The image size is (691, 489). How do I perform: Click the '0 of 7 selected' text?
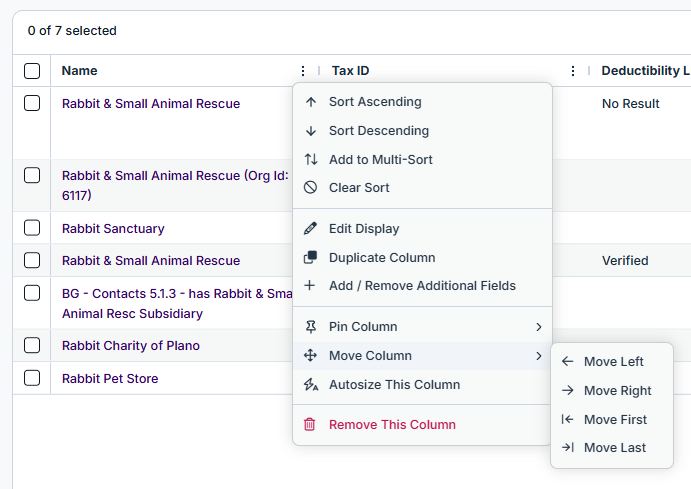pos(72,31)
